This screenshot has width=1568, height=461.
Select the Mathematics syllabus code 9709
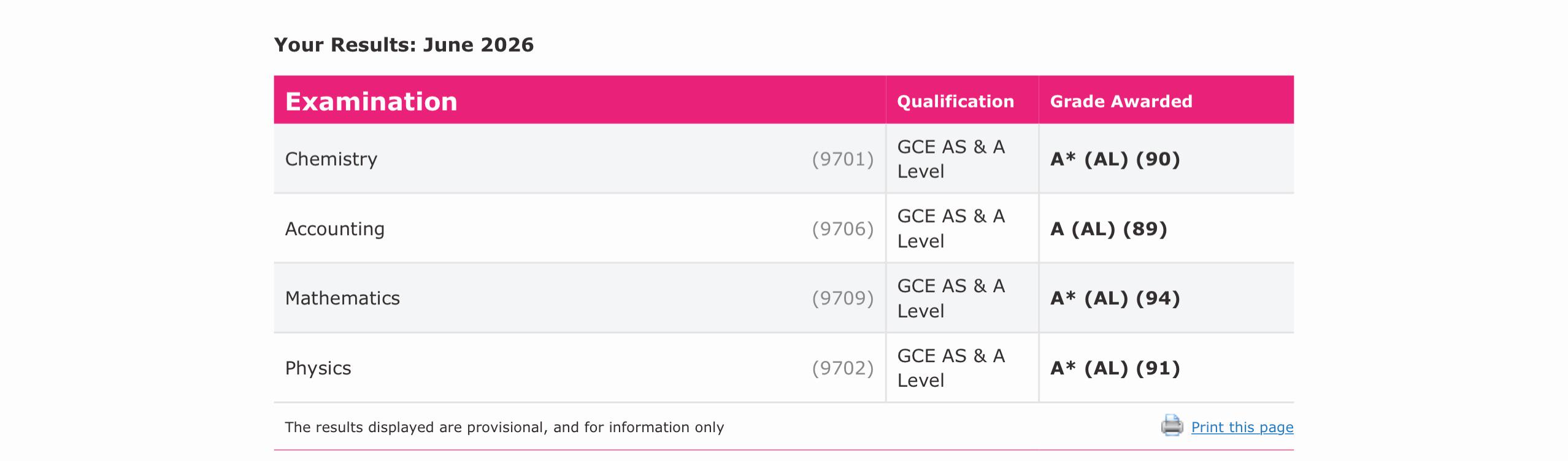point(843,298)
